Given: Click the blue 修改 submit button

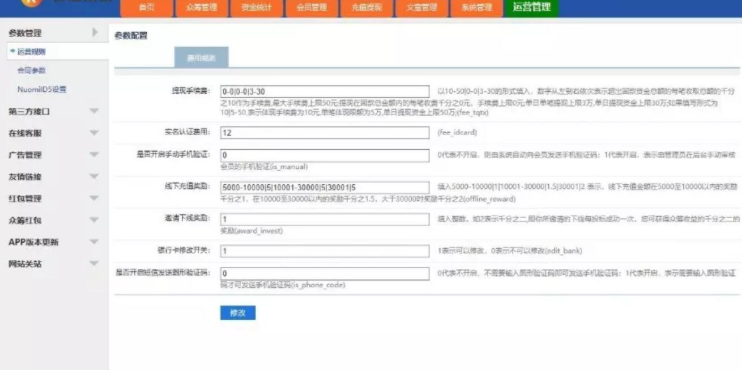Looking at the screenshot, I should tap(238, 313).
